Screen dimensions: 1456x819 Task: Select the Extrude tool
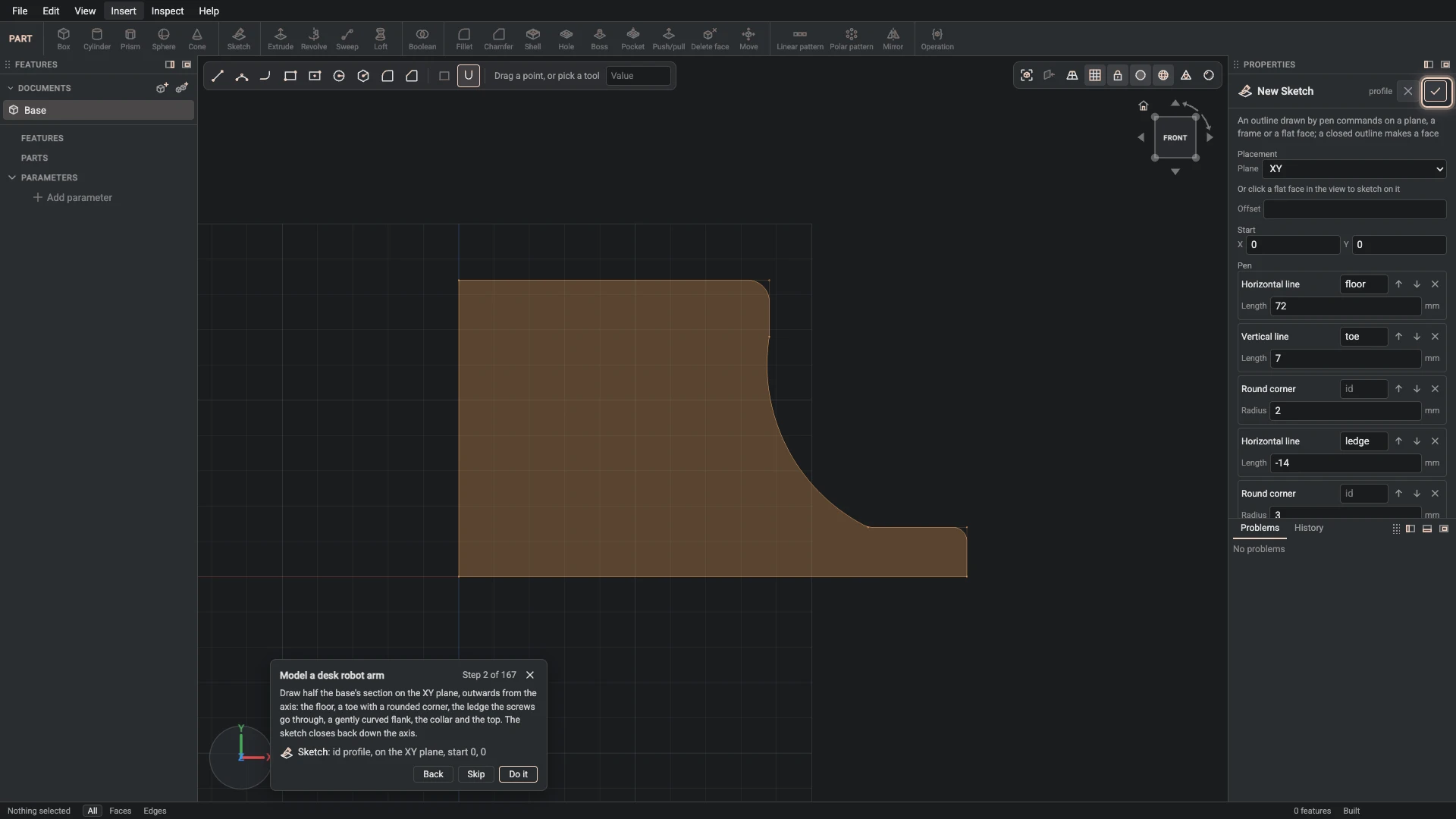[280, 39]
